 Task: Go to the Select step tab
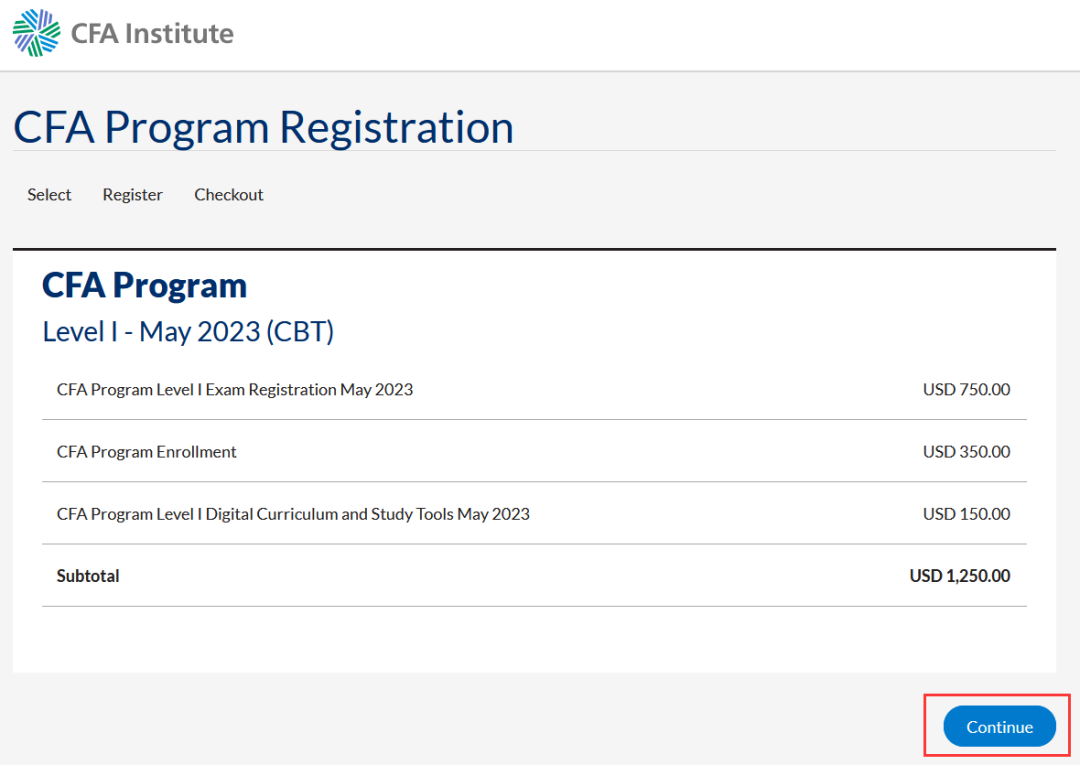coord(49,195)
